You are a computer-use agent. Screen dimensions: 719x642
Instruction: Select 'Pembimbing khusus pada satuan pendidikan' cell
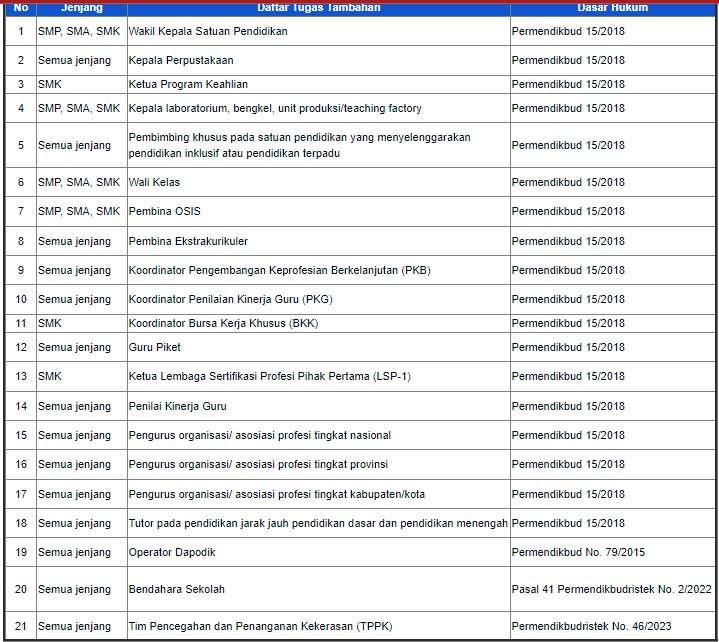[x=319, y=145]
